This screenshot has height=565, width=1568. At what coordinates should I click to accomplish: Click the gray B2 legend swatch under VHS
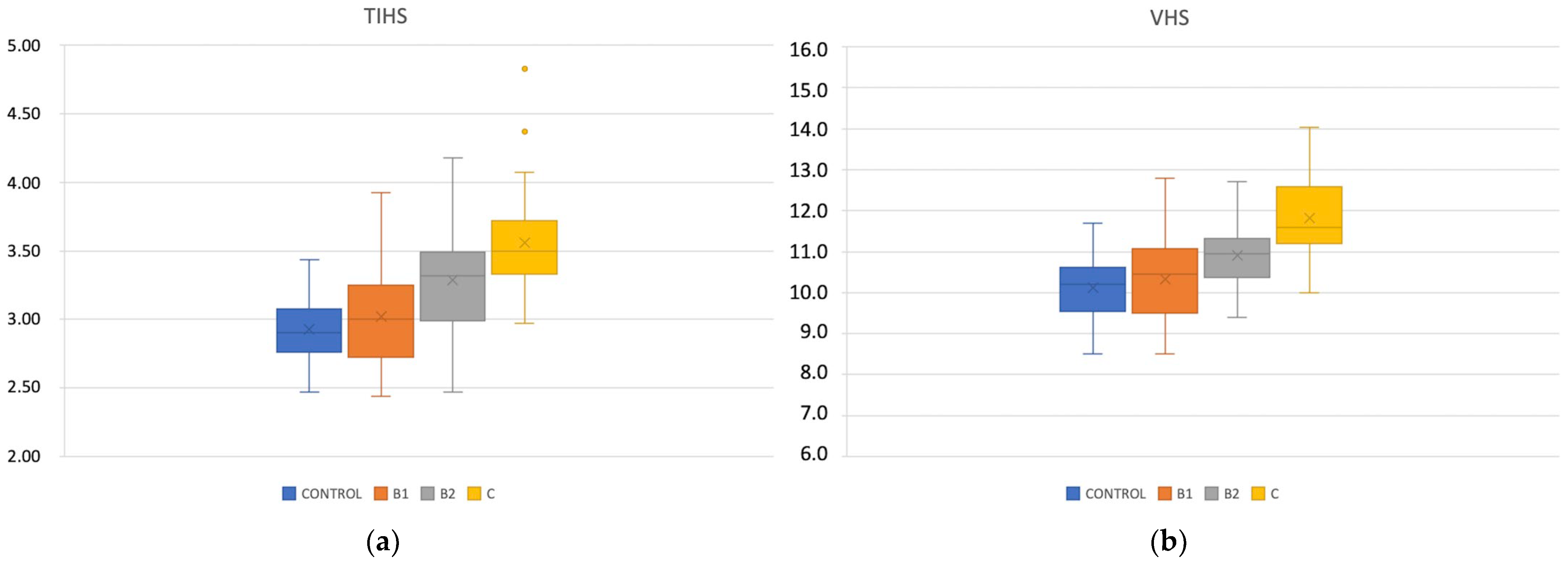1212,493
